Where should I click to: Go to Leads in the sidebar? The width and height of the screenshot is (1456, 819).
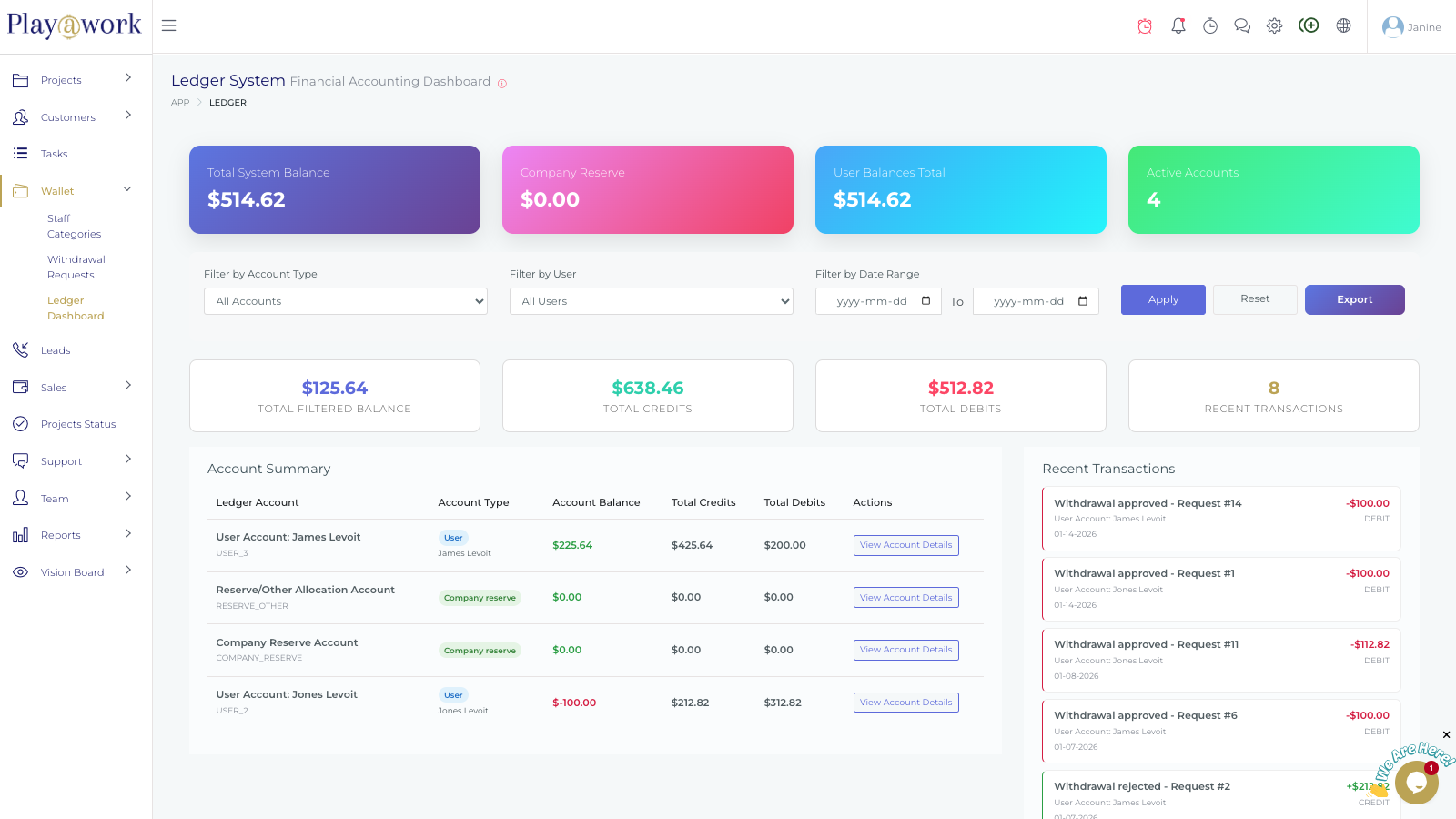pos(56,350)
